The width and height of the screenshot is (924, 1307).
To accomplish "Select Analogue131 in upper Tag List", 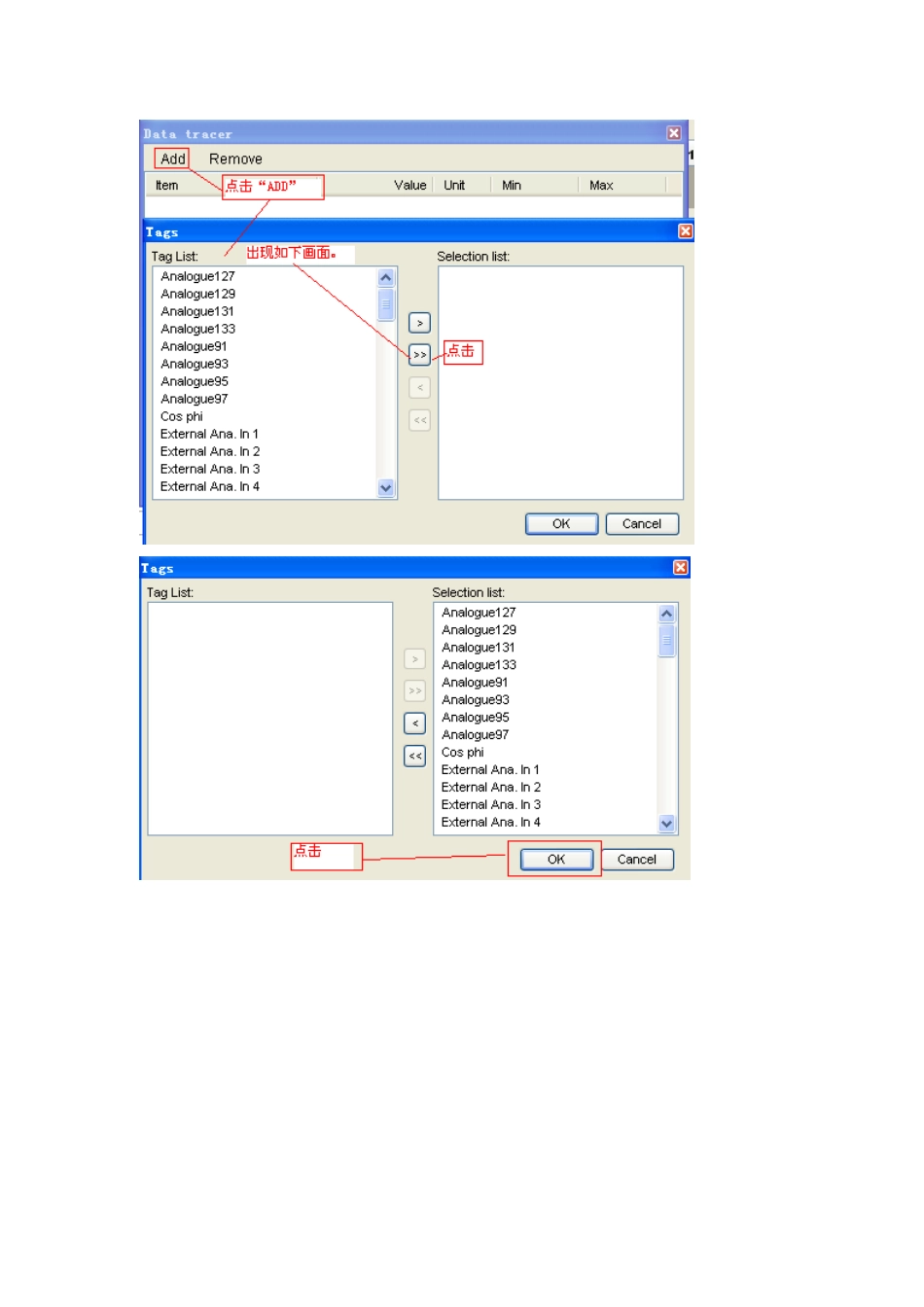I will coord(197,311).
